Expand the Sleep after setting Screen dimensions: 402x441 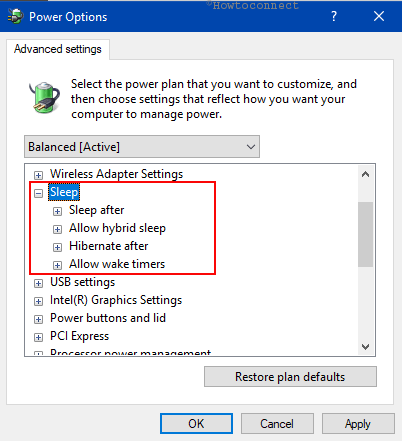coord(57,211)
